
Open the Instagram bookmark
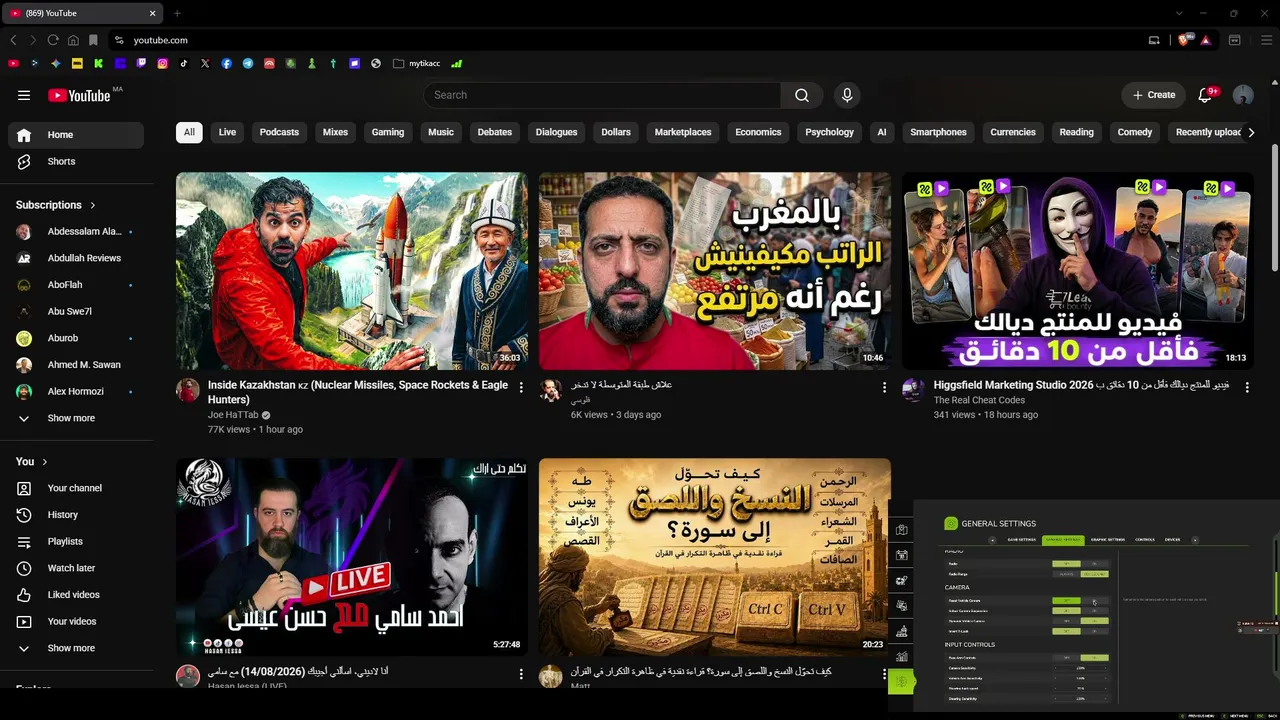(x=162, y=63)
